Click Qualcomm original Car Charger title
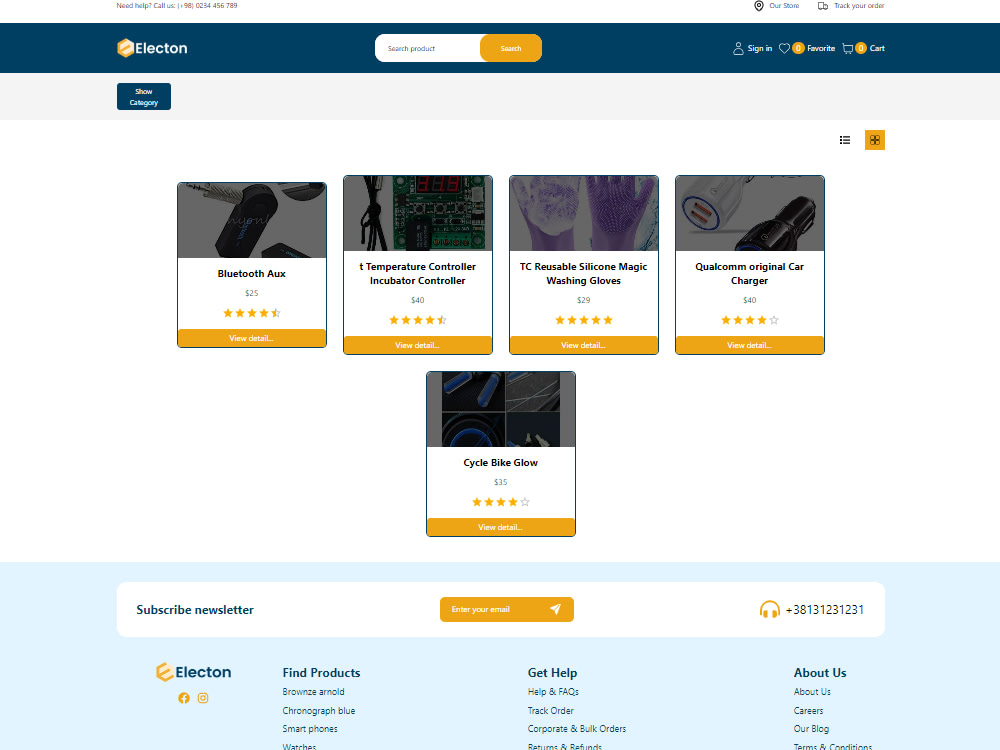Screen dimensions: 1000x750 coord(749,274)
